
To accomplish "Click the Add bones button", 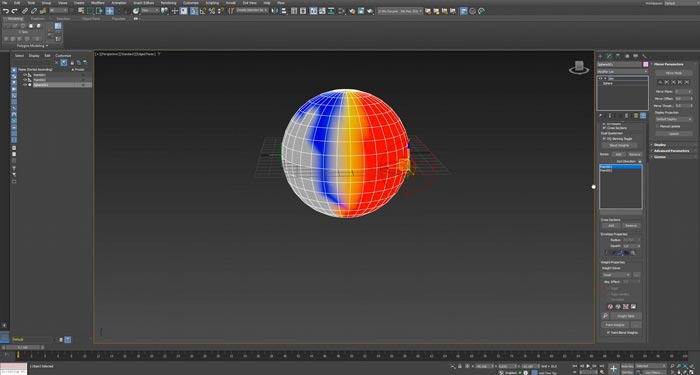I will coord(619,154).
